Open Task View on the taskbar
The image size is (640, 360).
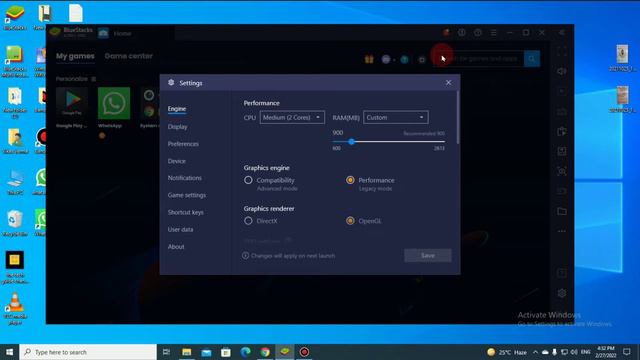[167, 352]
